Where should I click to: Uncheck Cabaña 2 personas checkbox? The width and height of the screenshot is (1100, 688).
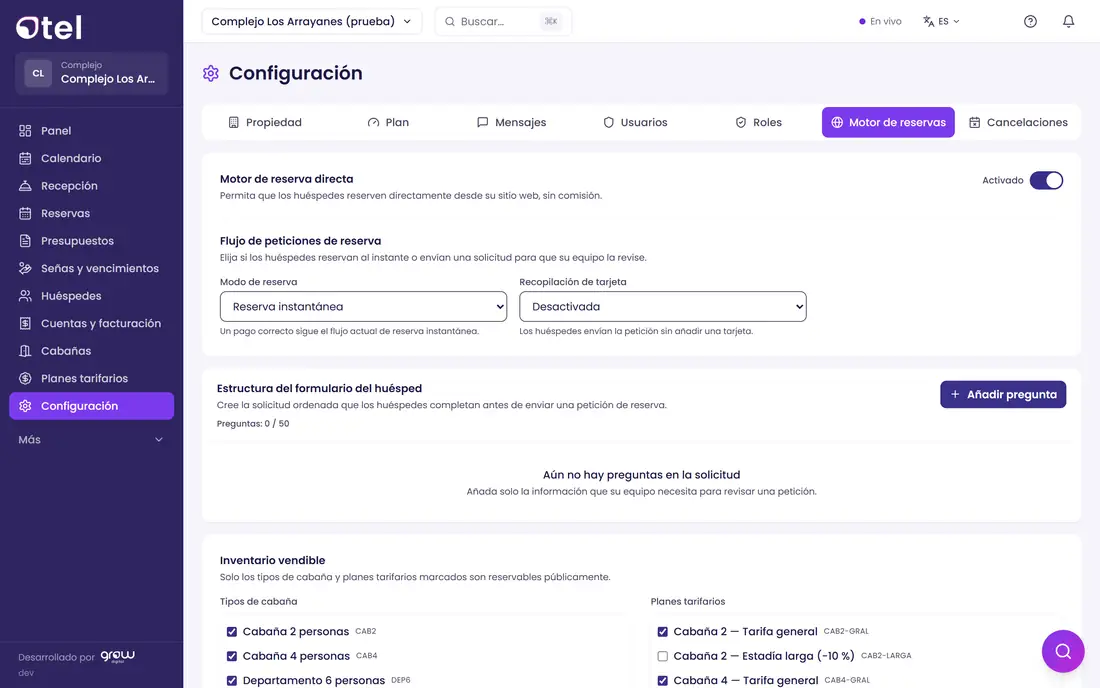[x=232, y=632]
